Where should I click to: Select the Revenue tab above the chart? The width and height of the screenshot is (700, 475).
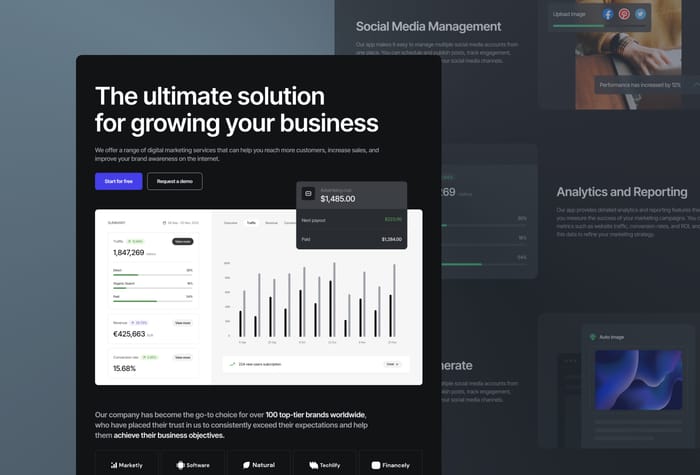click(271, 222)
